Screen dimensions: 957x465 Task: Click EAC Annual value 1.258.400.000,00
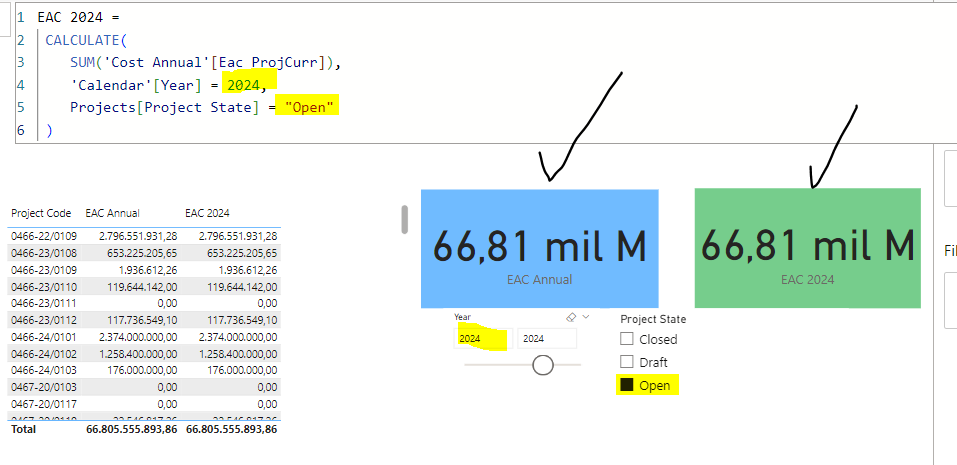click(137, 353)
